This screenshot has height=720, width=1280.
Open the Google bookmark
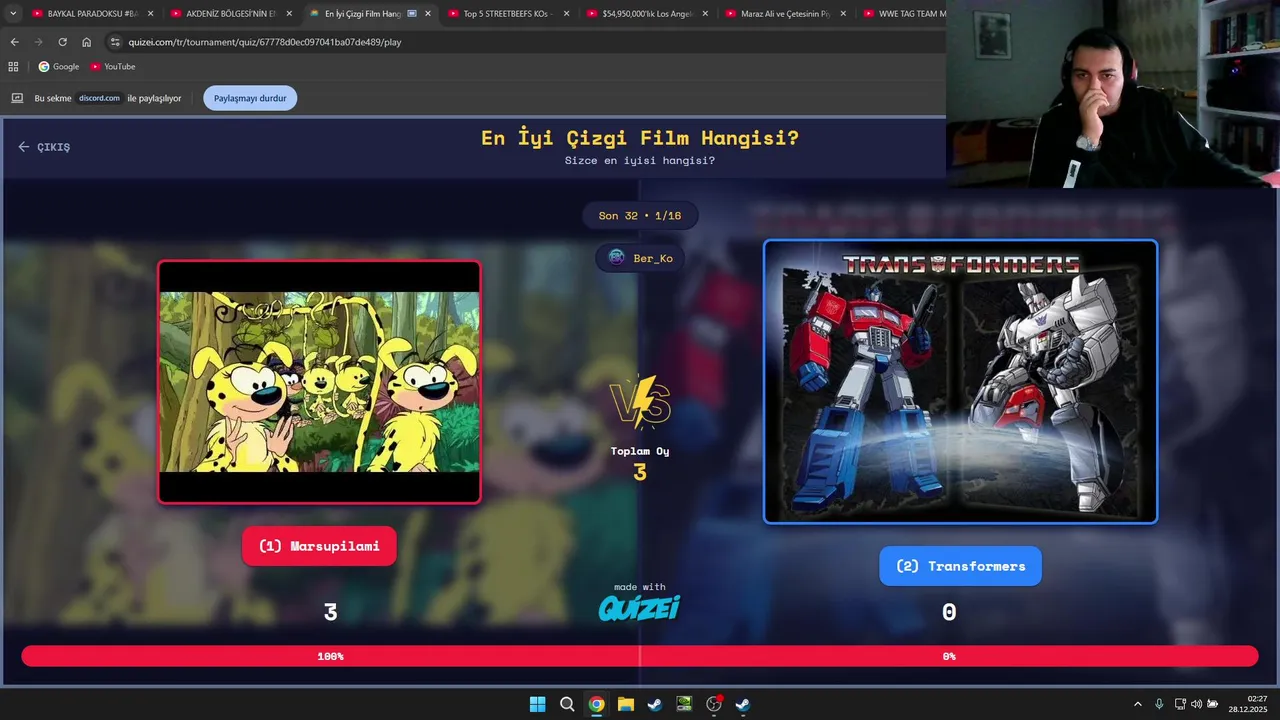coord(59,66)
